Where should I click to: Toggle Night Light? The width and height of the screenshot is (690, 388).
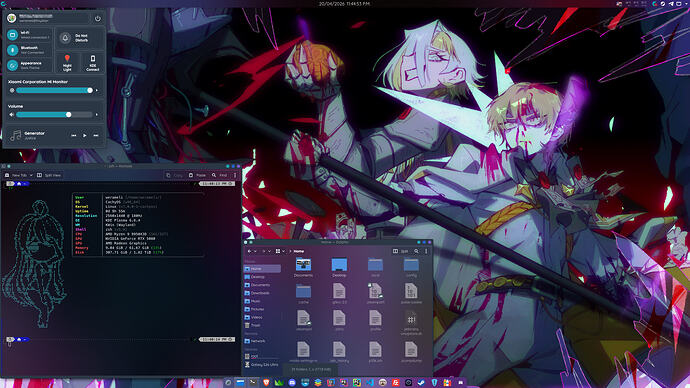click(x=67, y=63)
